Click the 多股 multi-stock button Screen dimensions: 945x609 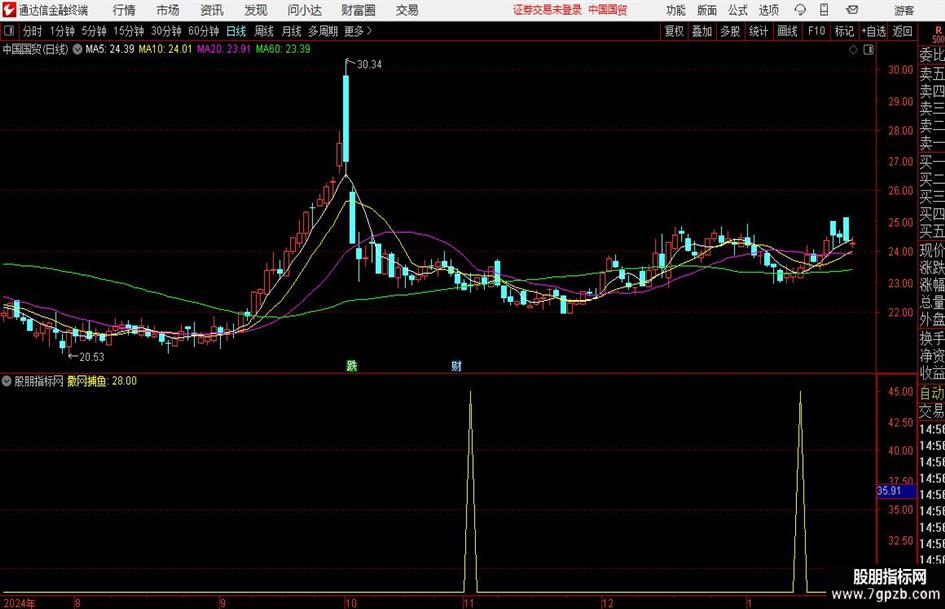730,31
